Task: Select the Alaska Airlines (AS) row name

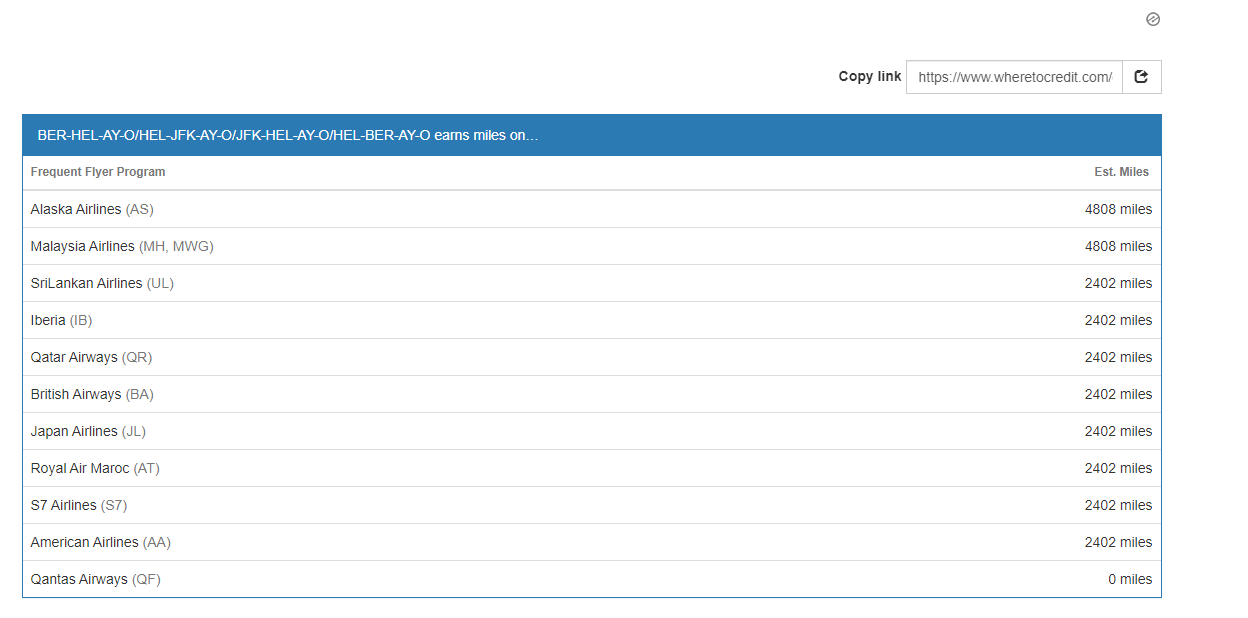Action: (92, 209)
